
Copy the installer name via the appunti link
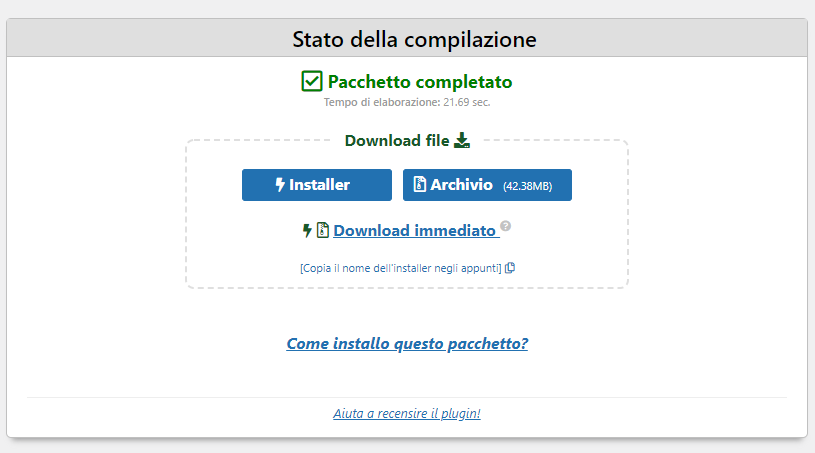(x=401, y=268)
